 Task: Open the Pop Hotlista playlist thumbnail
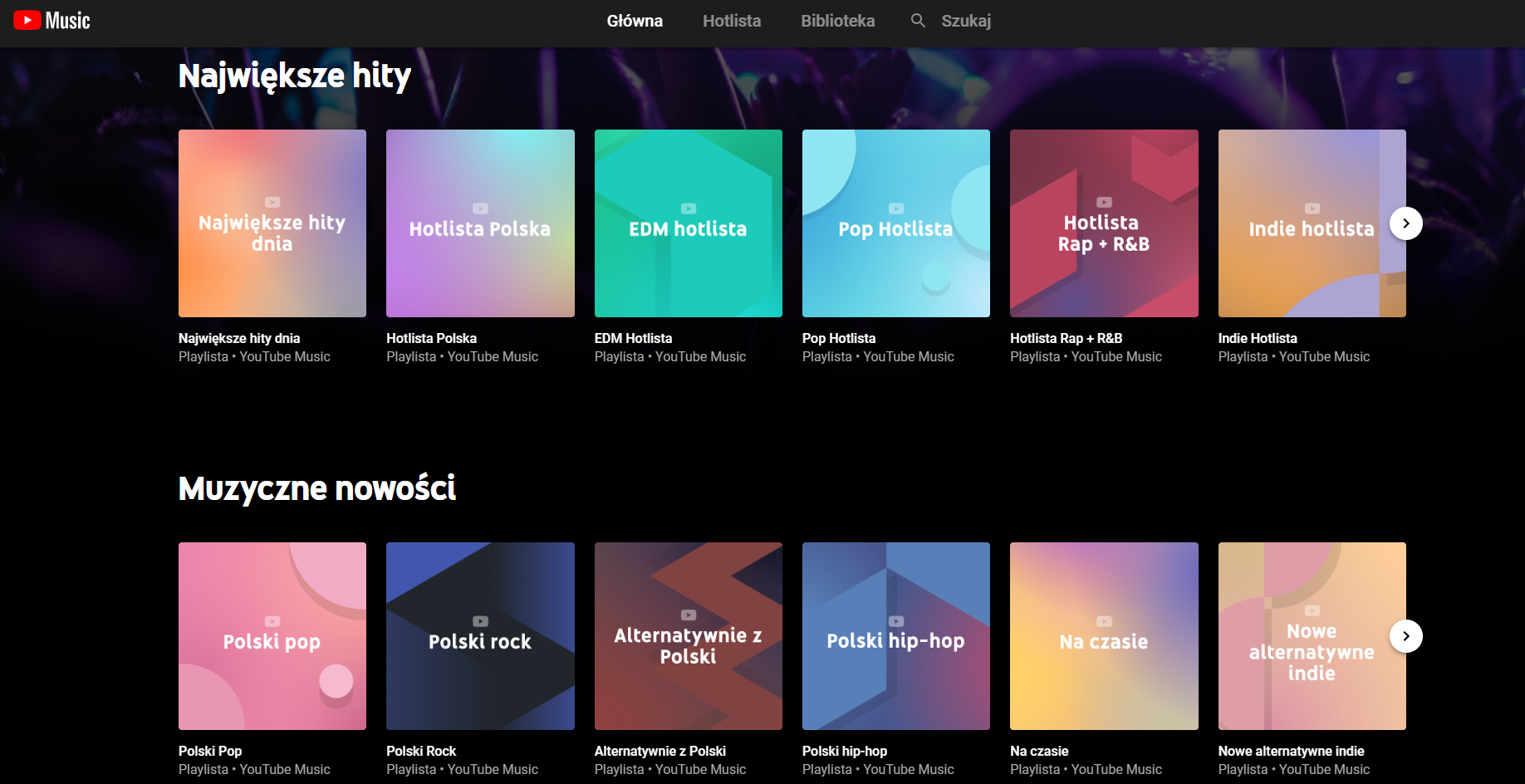click(x=896, y=223)
